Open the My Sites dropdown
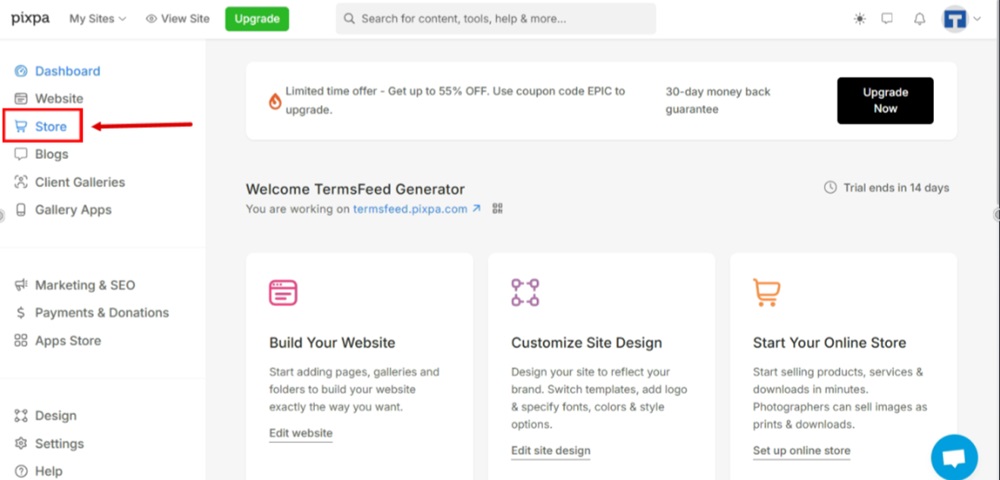The height and width of the screenshot is (480, 1000). pos(98,18)
